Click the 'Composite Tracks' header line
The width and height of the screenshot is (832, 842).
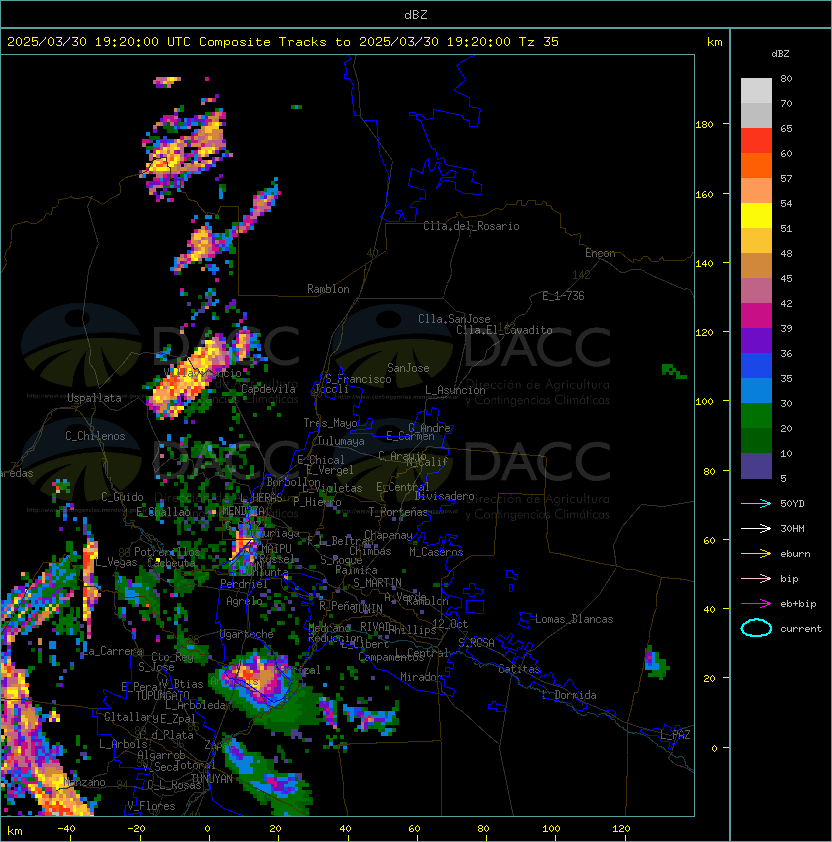[x=283, y=42]
